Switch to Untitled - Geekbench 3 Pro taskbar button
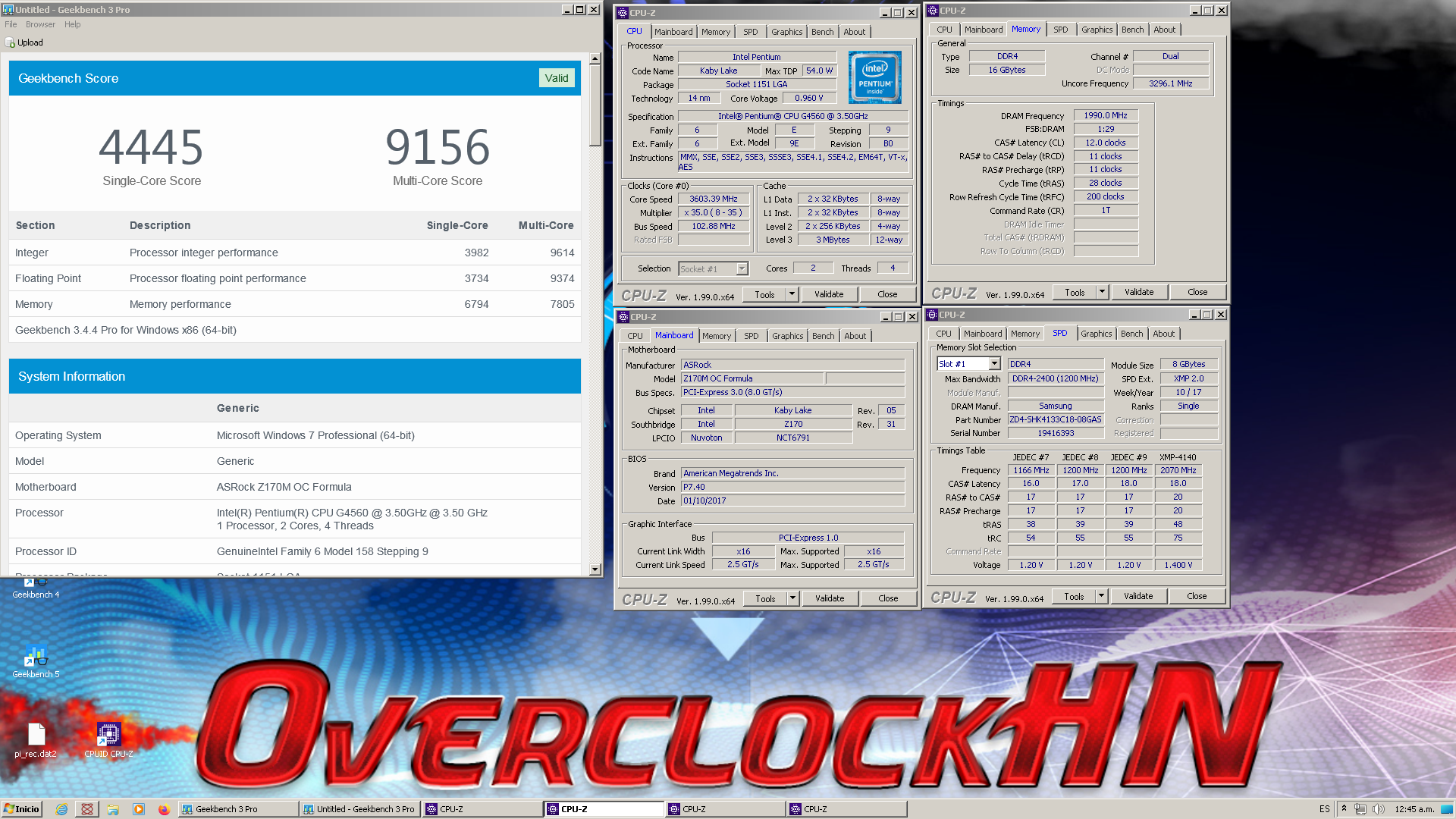This screenshot has height=819, width=1456. 360,809
